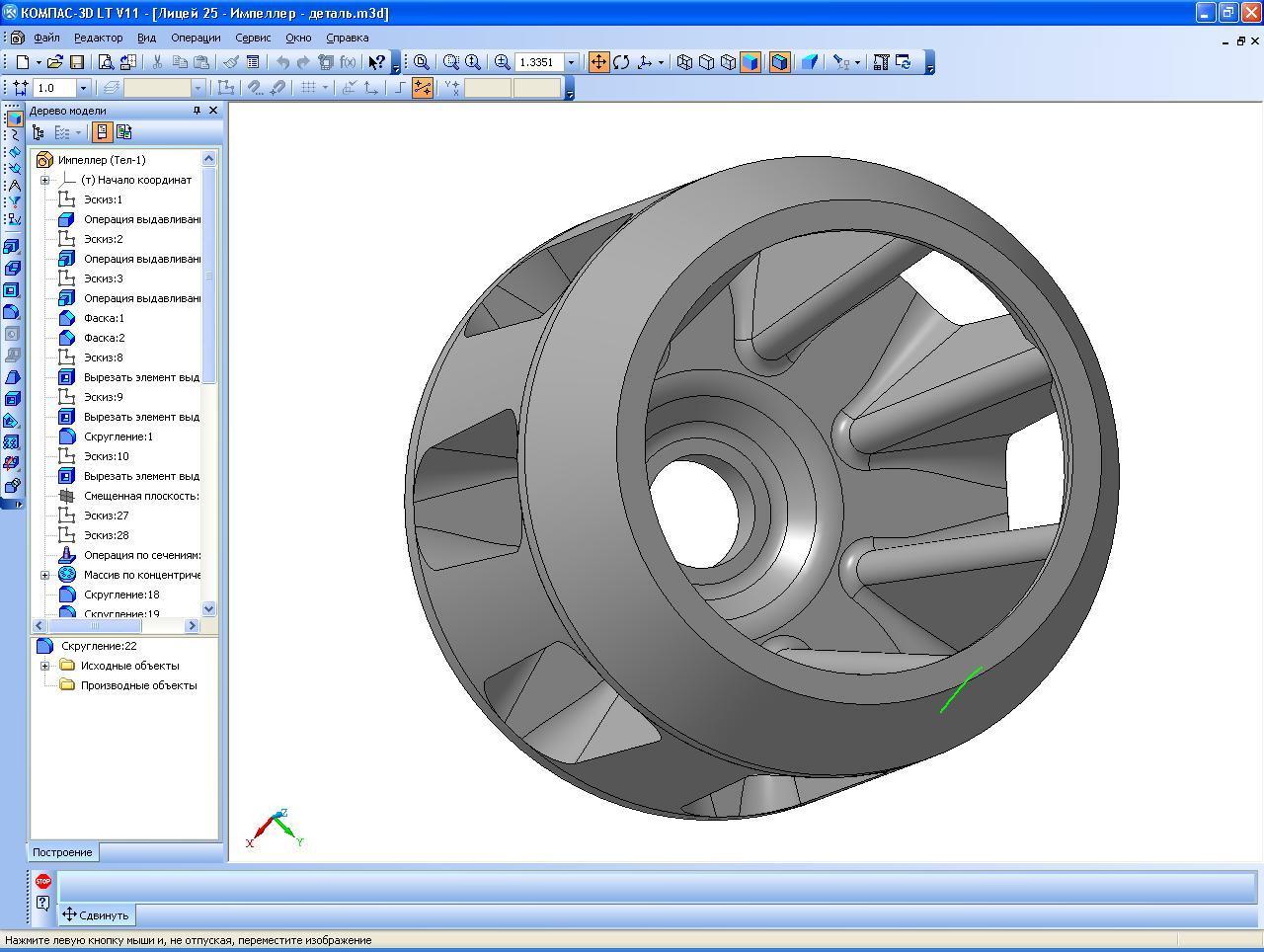Toggle shaded display mode button
Image resolution: width=1264 pixels, height=952 pixels.
click(x=750, y=62)
